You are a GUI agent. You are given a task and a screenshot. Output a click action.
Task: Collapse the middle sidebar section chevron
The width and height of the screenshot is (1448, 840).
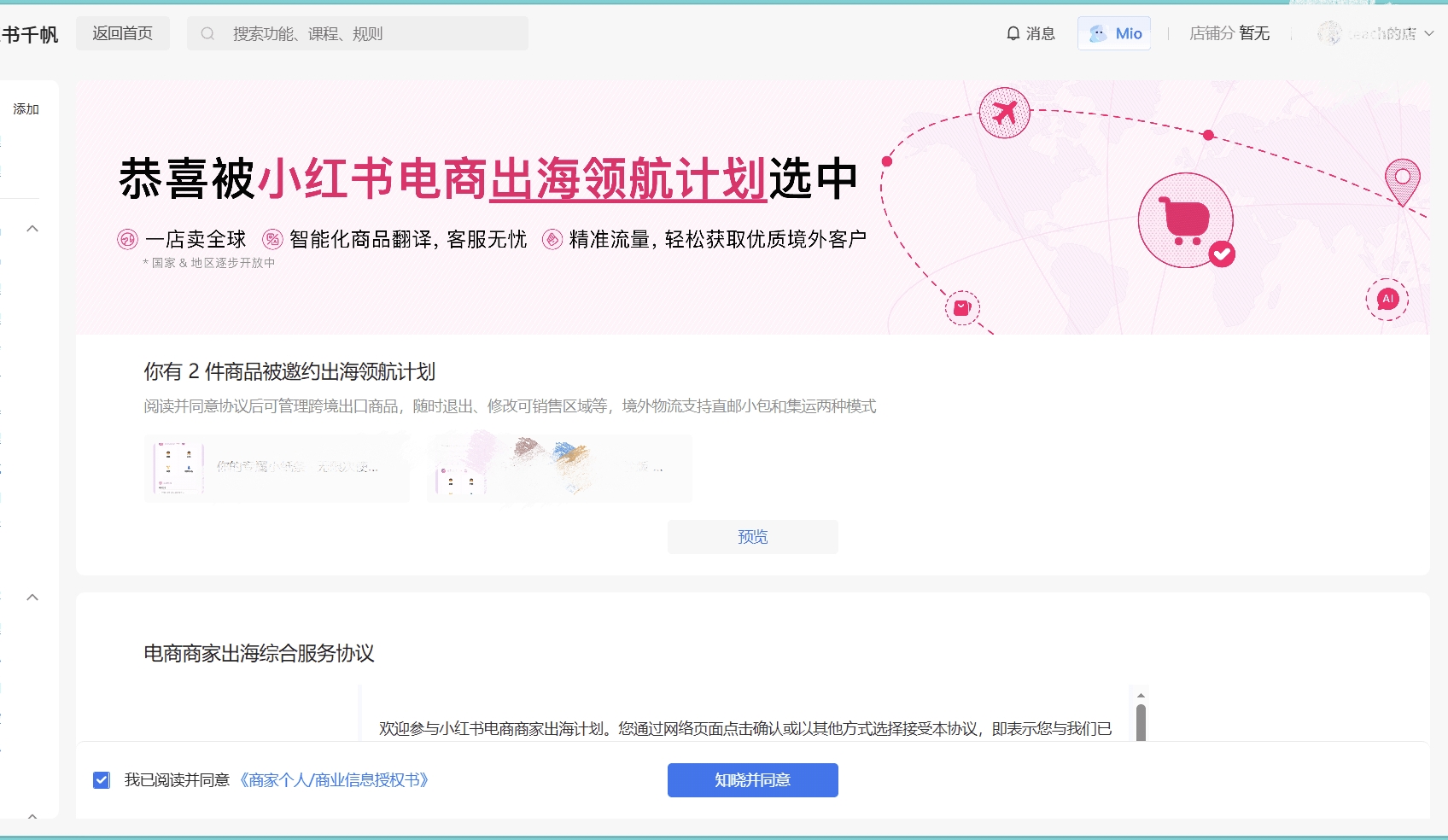pyautogui.click(x=32, y=598)
